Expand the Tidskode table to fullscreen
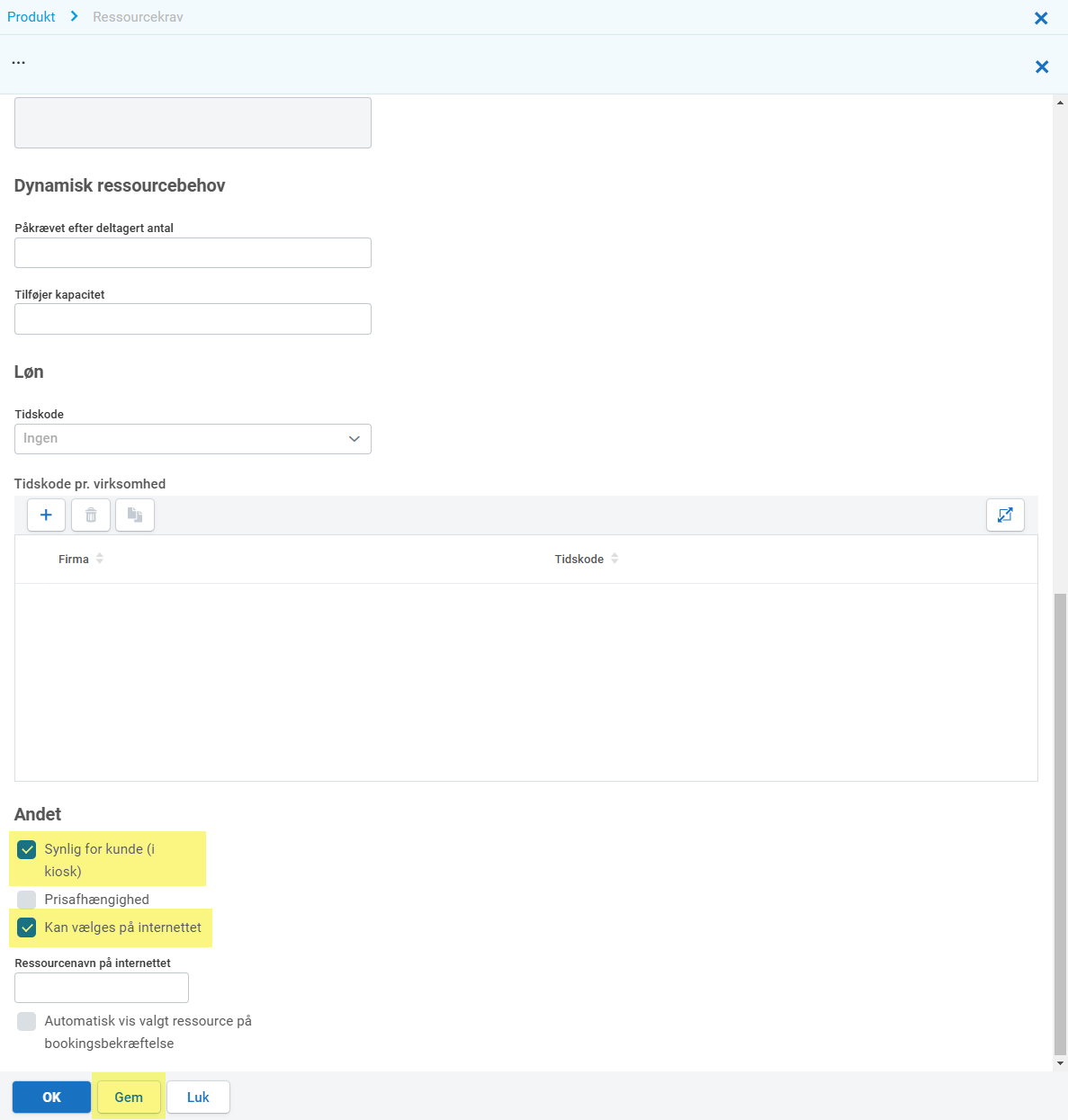 click(x=1005, y=515)
